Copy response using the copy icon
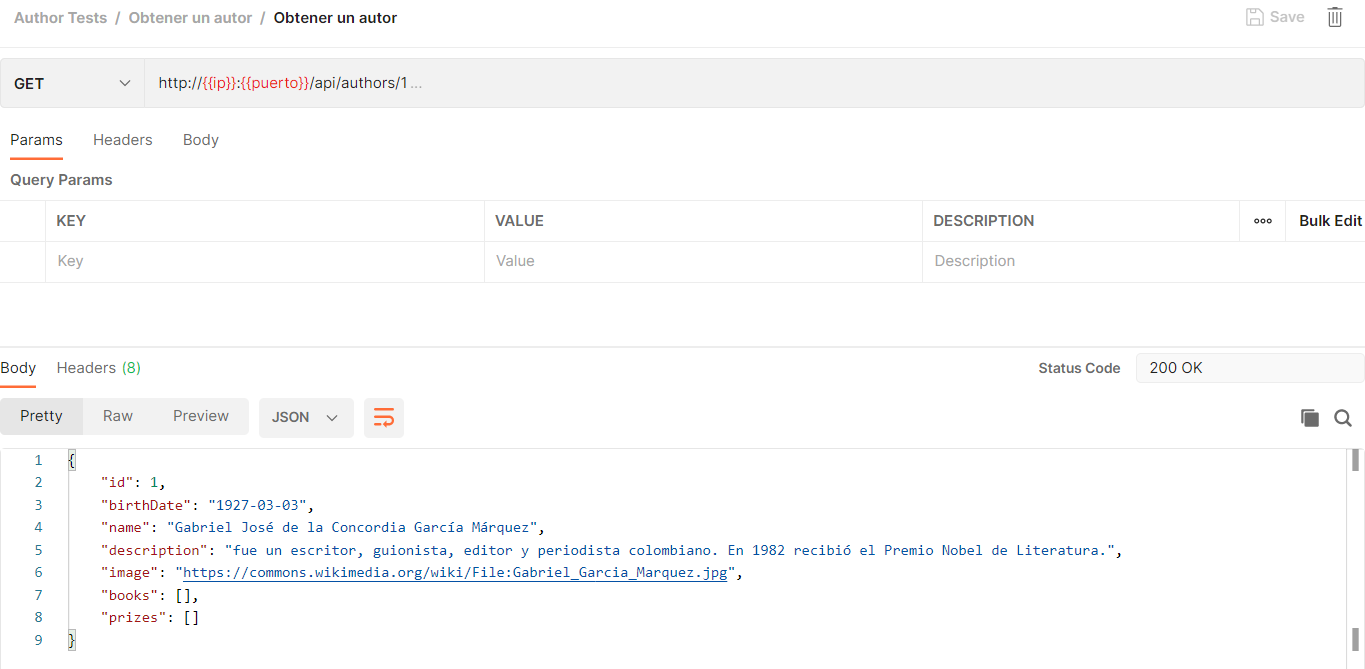1365x669 pixels. coord(1309,418)
